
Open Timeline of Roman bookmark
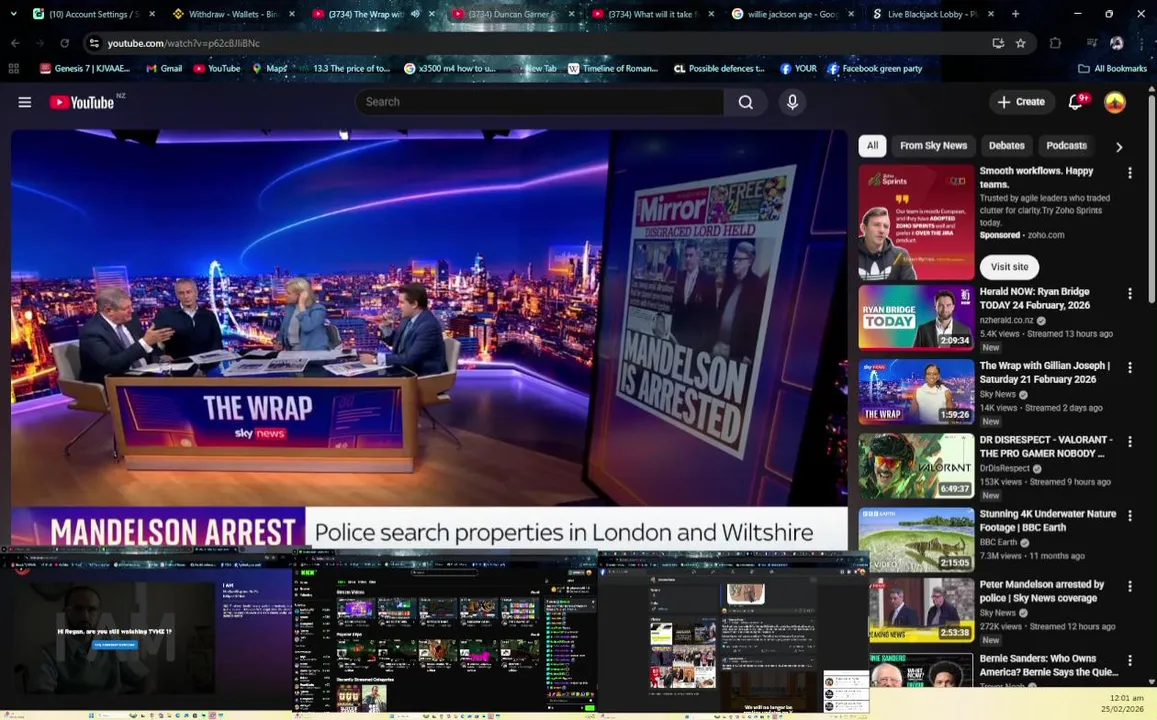613,69
